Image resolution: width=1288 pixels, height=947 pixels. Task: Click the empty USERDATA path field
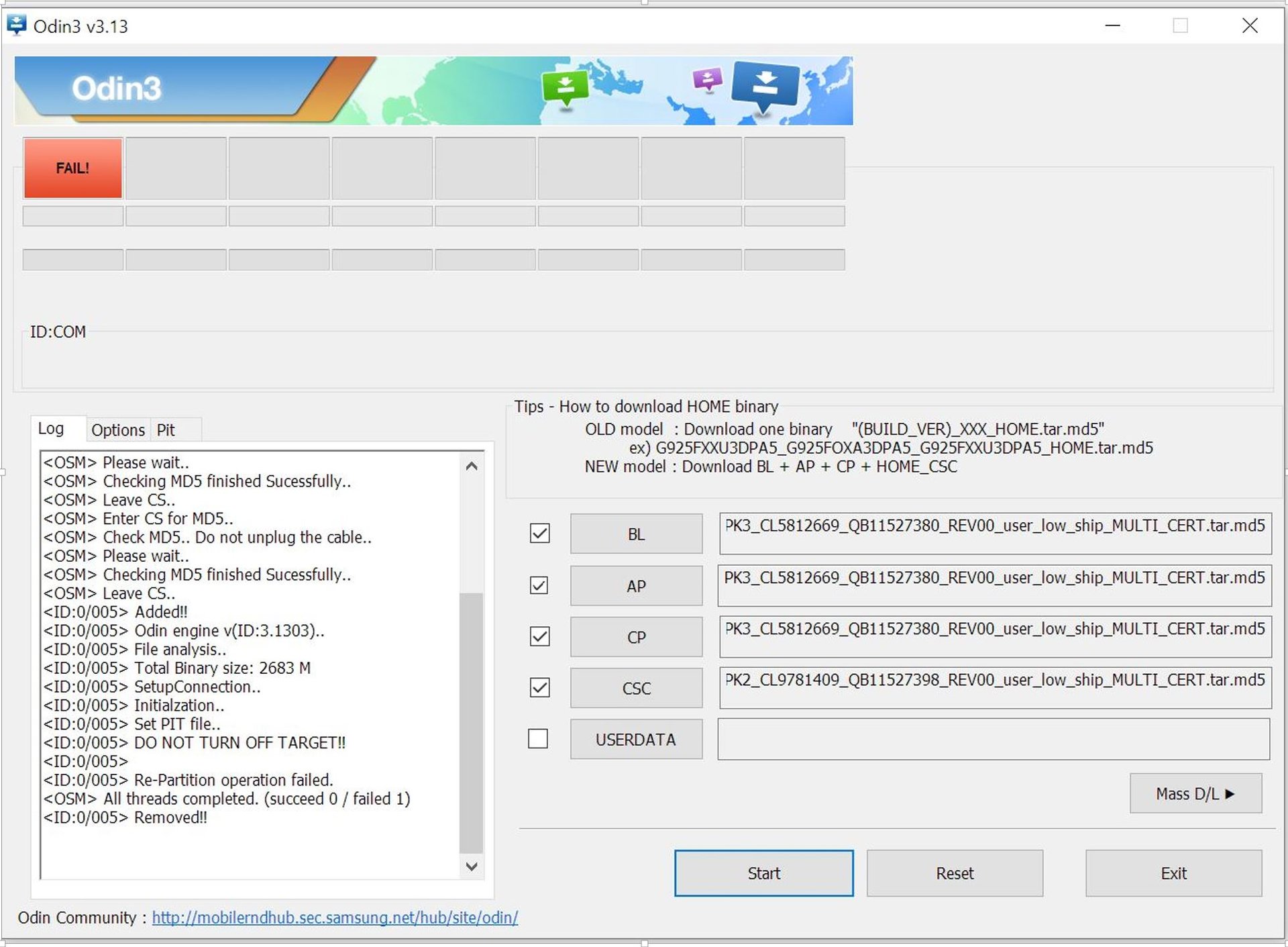(x=994, y=739)
